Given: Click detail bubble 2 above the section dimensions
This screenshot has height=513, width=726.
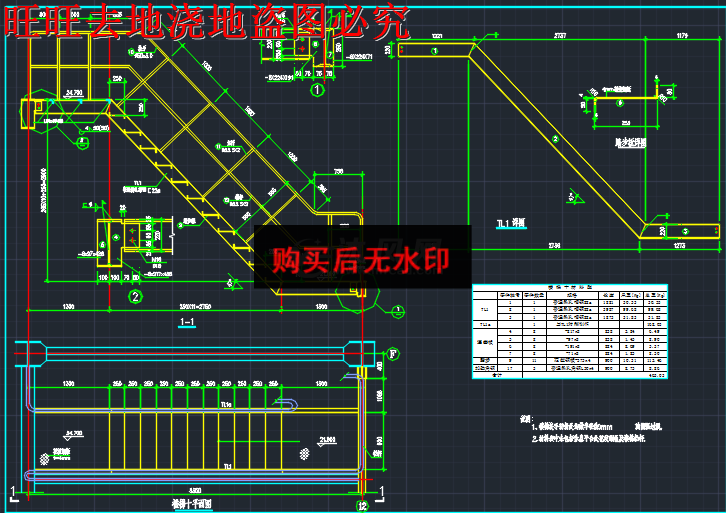Looking at the screenshot, I should click(135, 296).
